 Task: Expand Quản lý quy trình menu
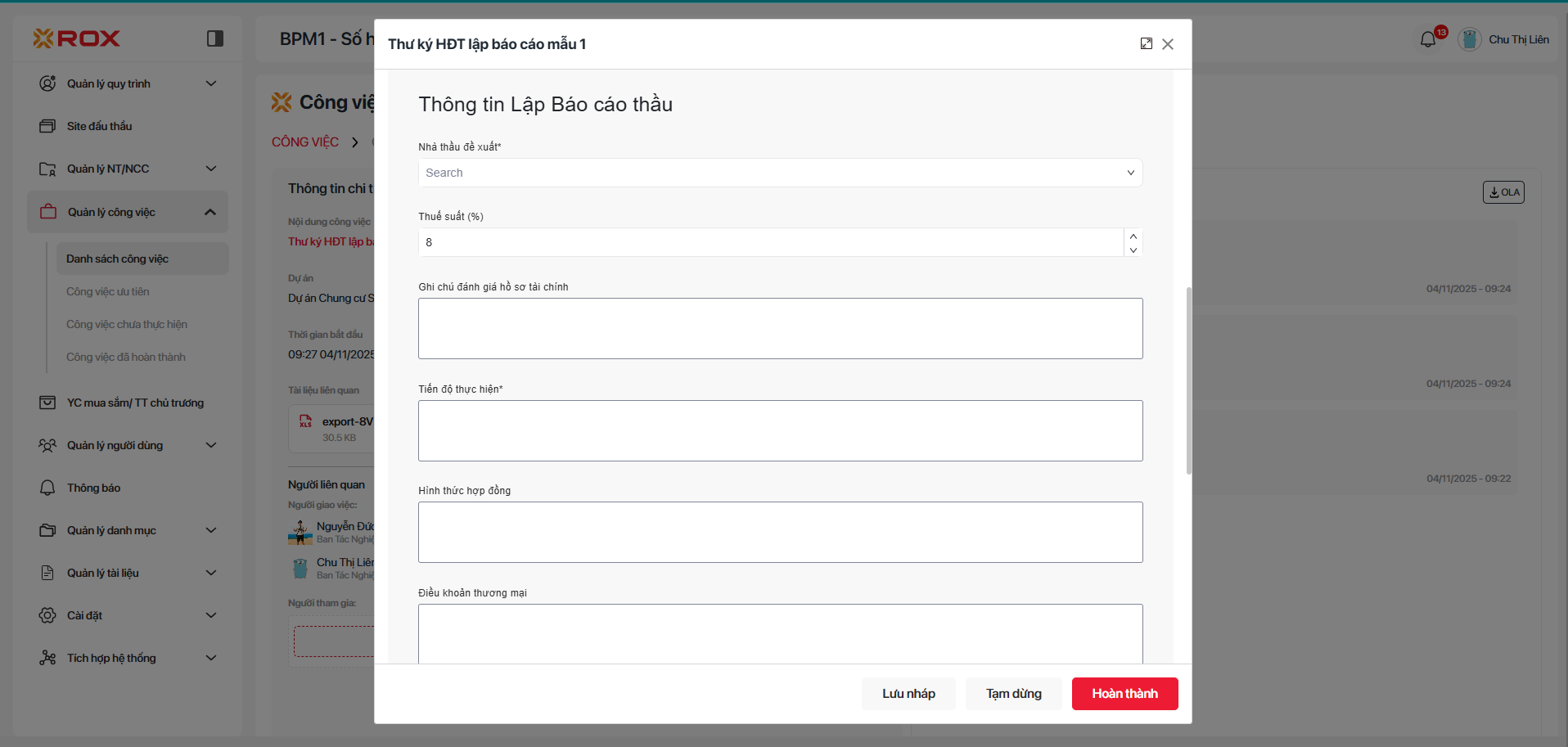coord(210,83)
